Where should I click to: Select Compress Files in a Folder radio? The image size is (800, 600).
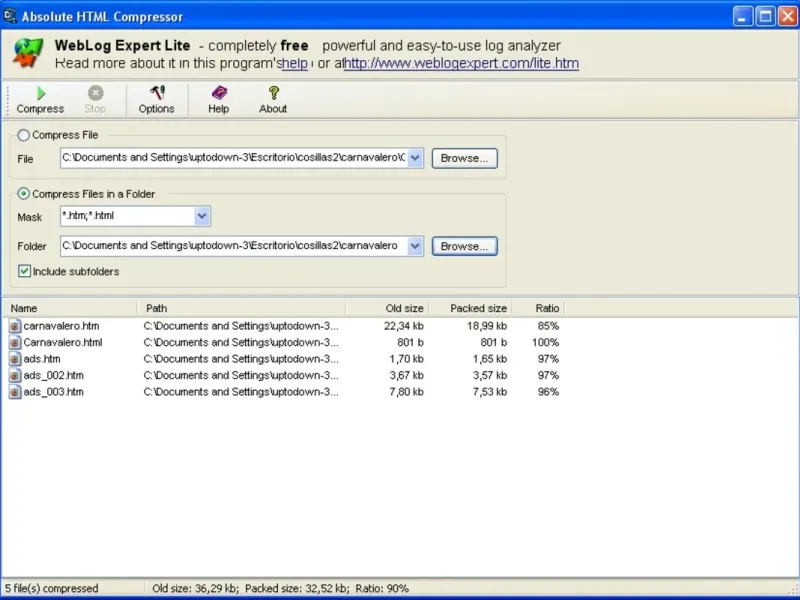pyautogui.click(x=23, y=194)
